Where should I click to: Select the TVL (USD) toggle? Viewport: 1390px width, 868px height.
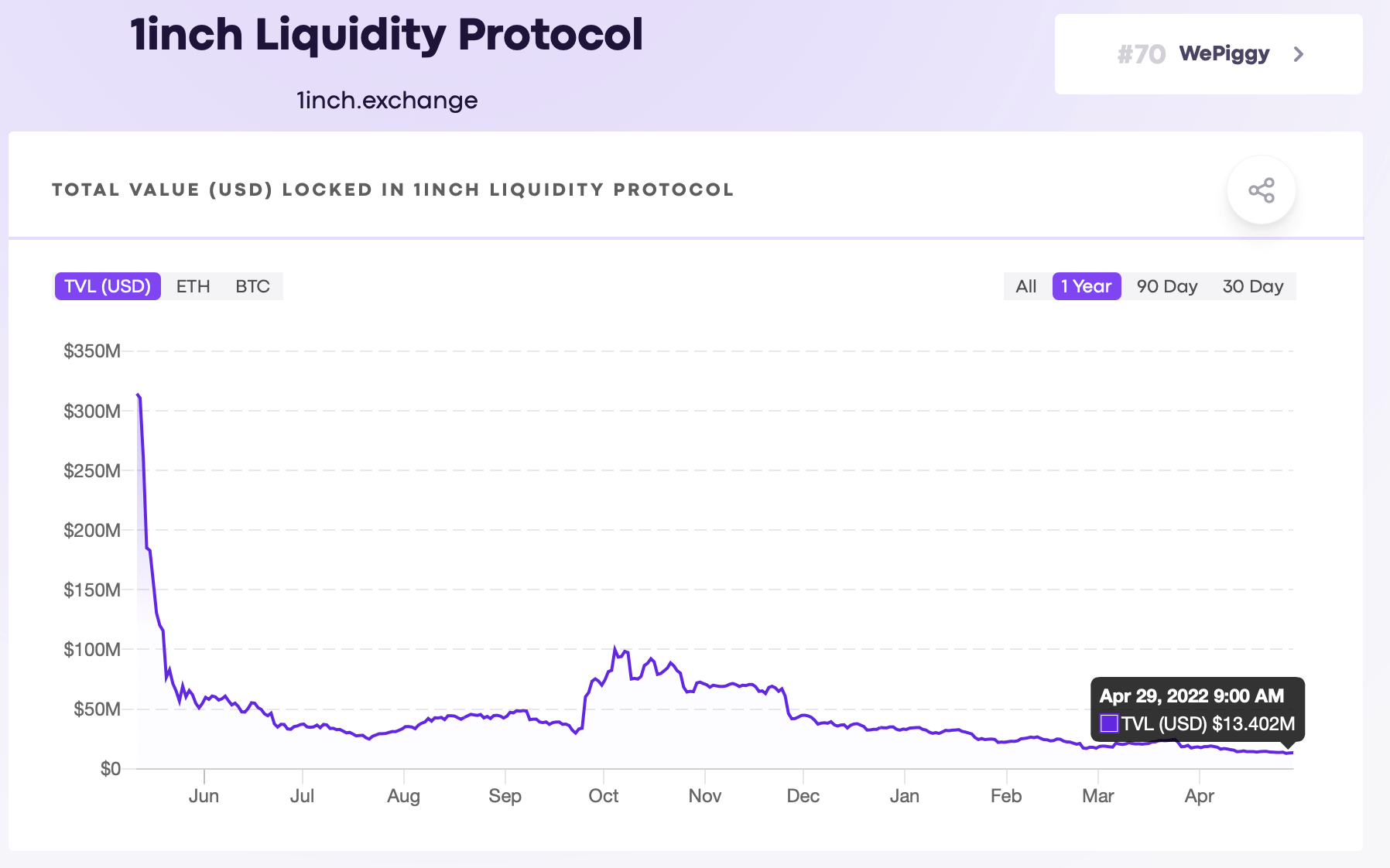tap(108, 286)
